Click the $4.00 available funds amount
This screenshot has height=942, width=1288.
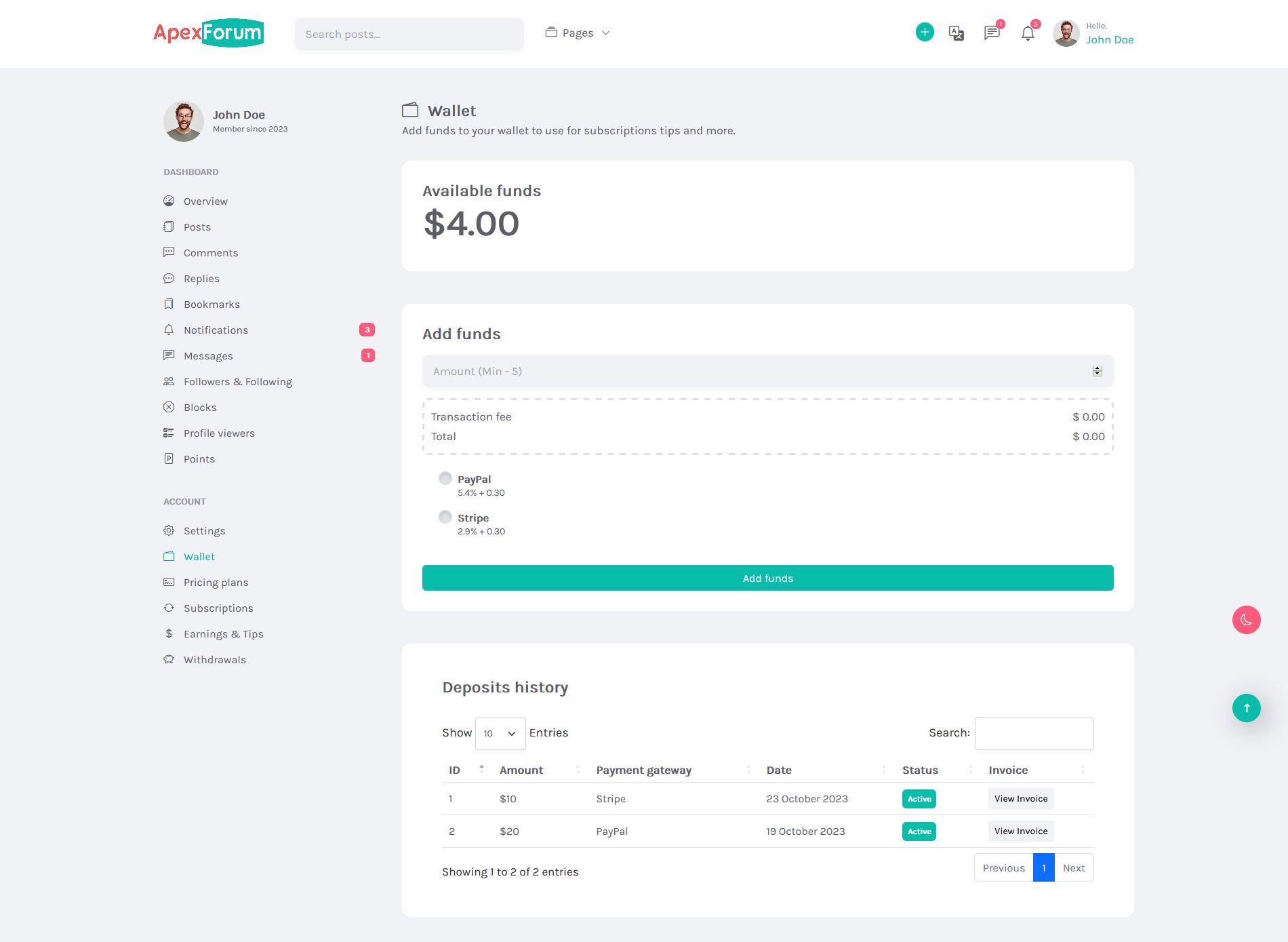(472, 224)
